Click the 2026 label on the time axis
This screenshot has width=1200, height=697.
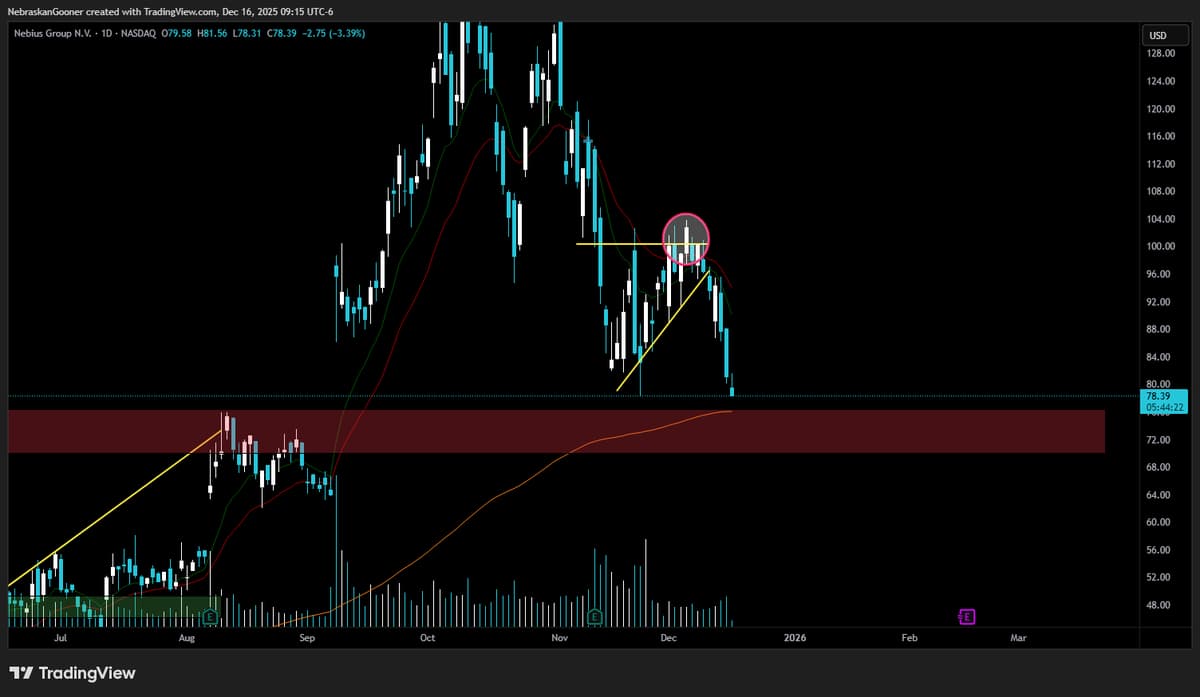click(796, 637)
